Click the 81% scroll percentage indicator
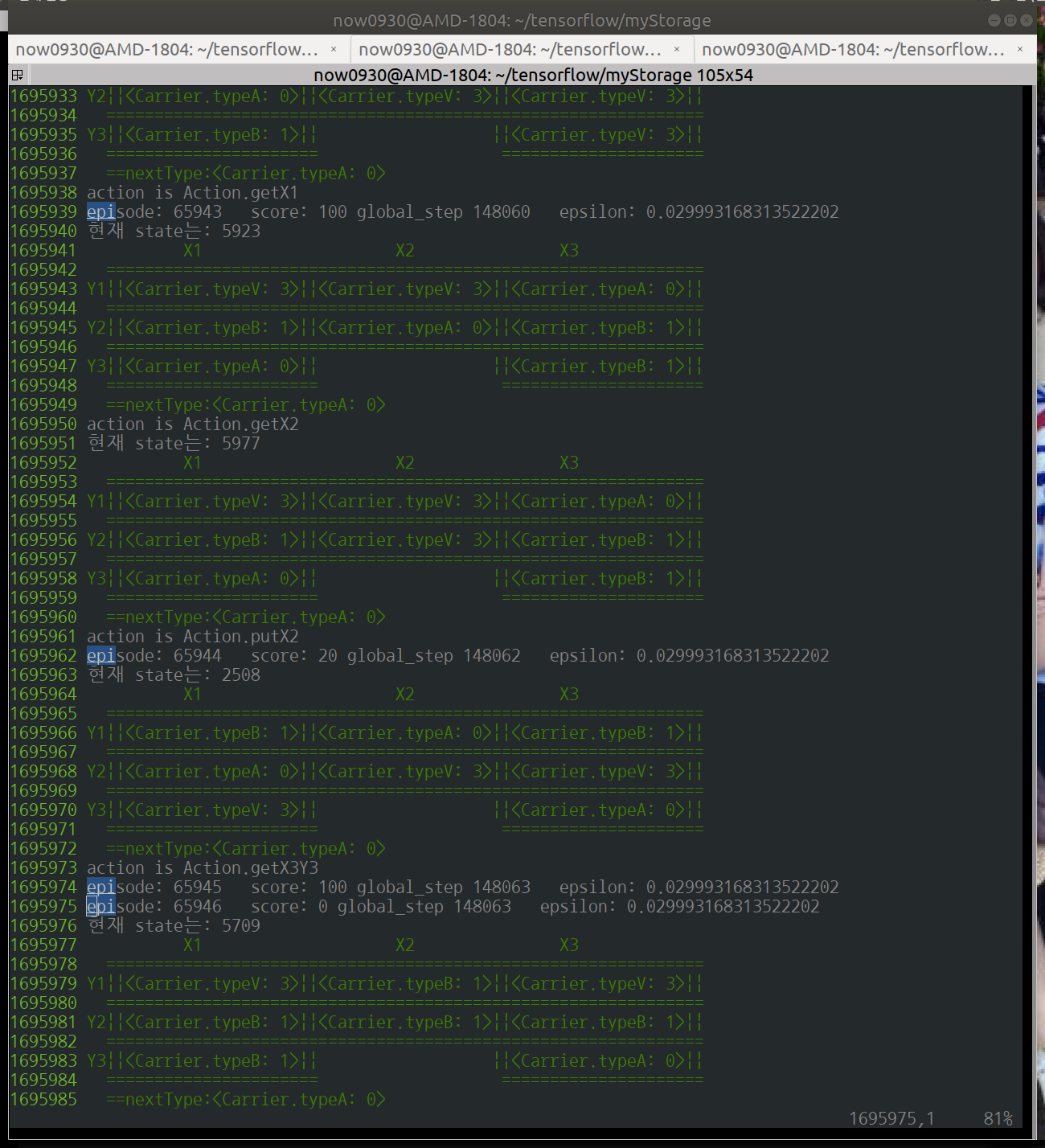Screen dimensions: 1045x1148 pos(998,1118)
